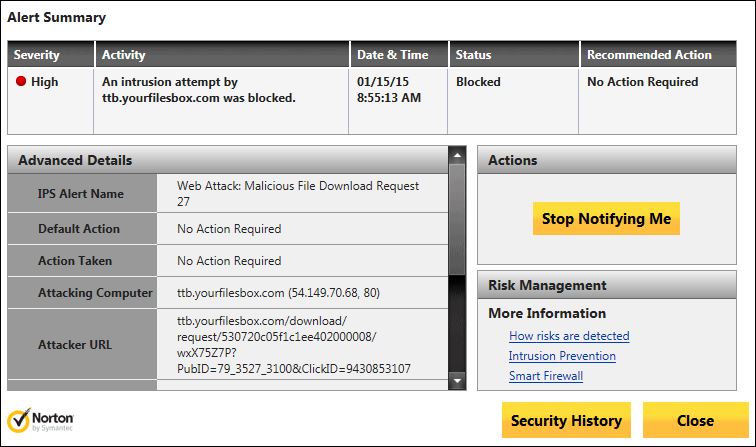
Task: Click the 01/15/15 8:55:13 AM timestamp
Action: click(389, 90)
